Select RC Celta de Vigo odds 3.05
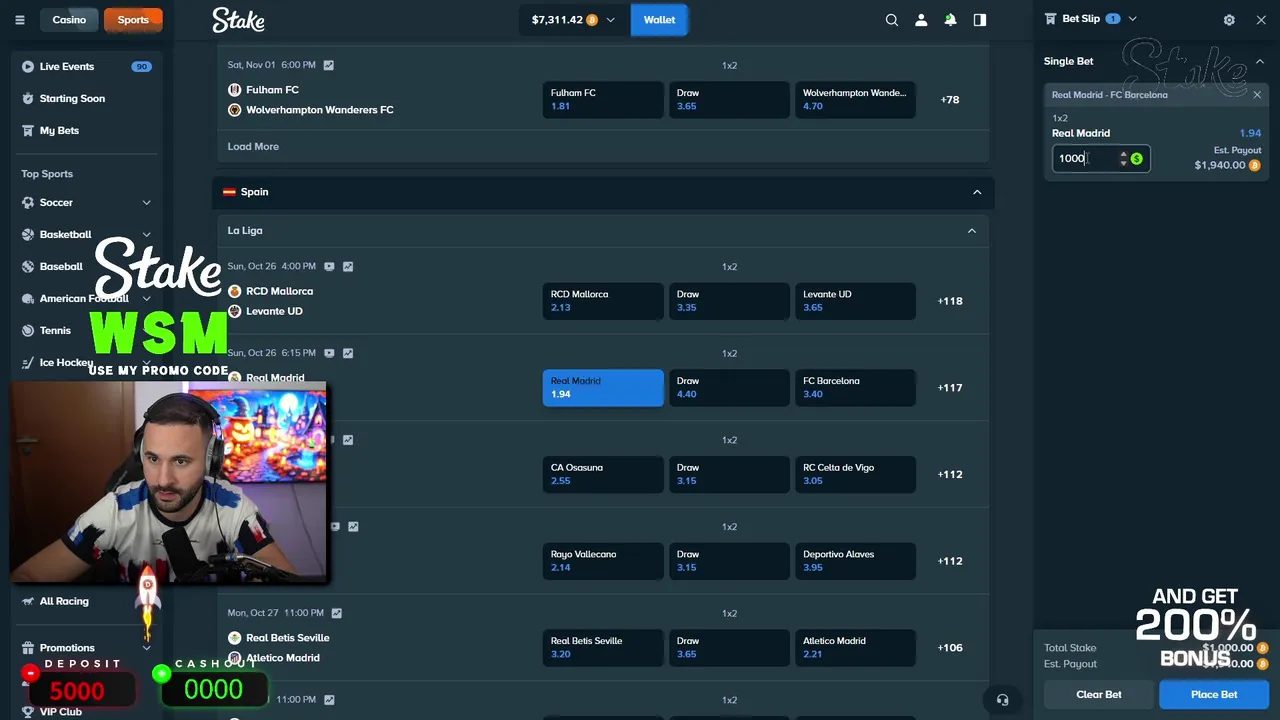 coord(855,474)
